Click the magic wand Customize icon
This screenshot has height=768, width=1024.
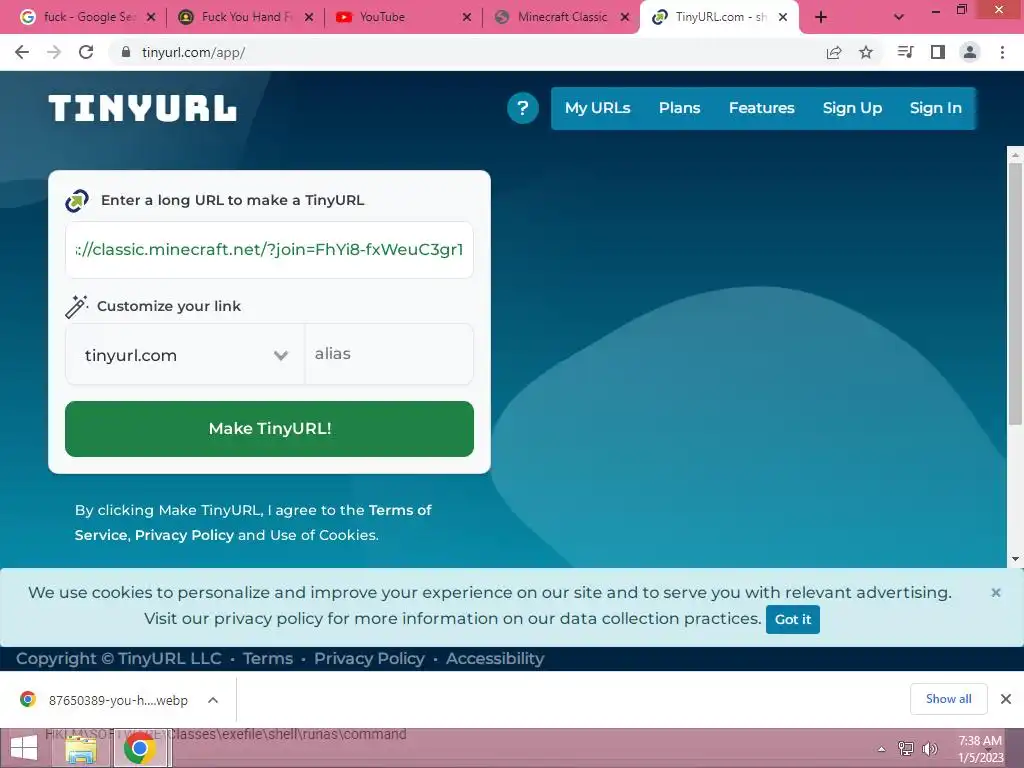click(76, 306)
